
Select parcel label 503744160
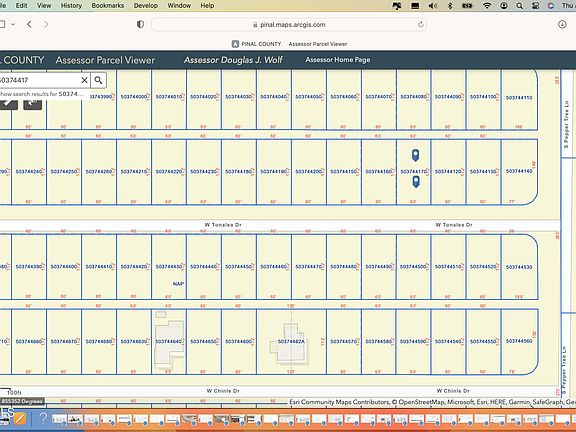coord(379,172)
